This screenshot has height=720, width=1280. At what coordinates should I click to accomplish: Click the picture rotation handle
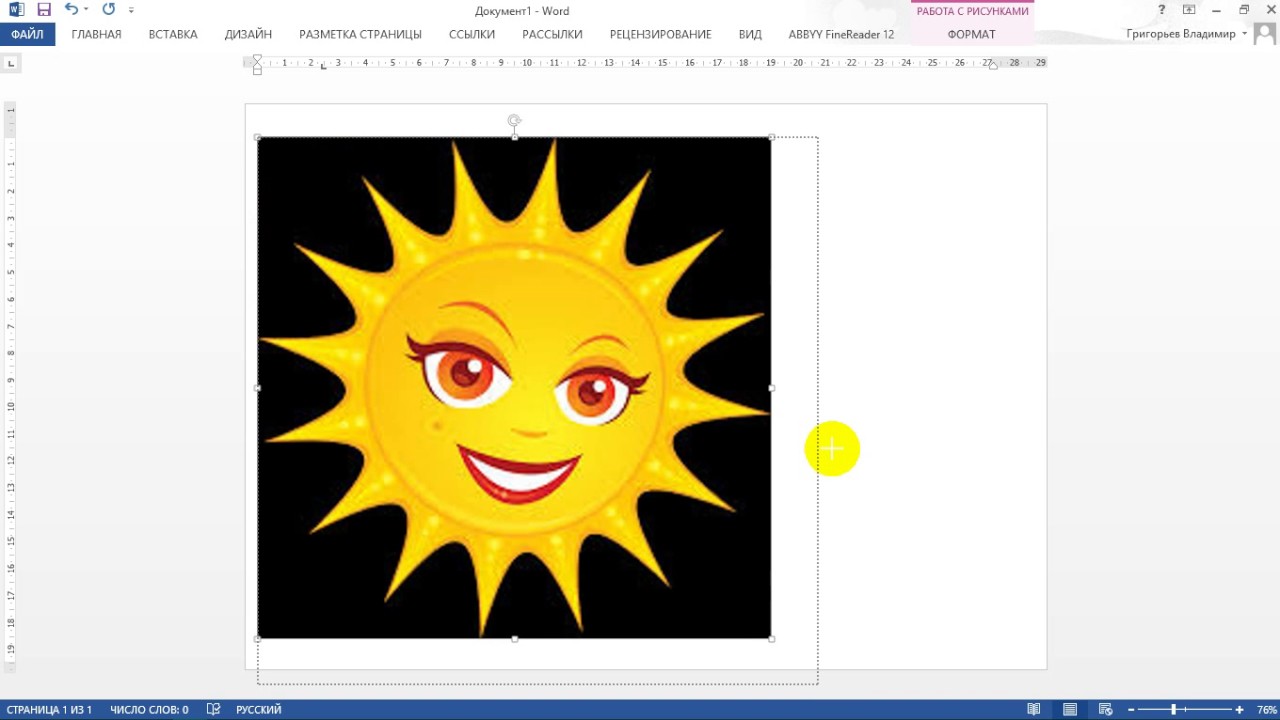click(514, 121)
